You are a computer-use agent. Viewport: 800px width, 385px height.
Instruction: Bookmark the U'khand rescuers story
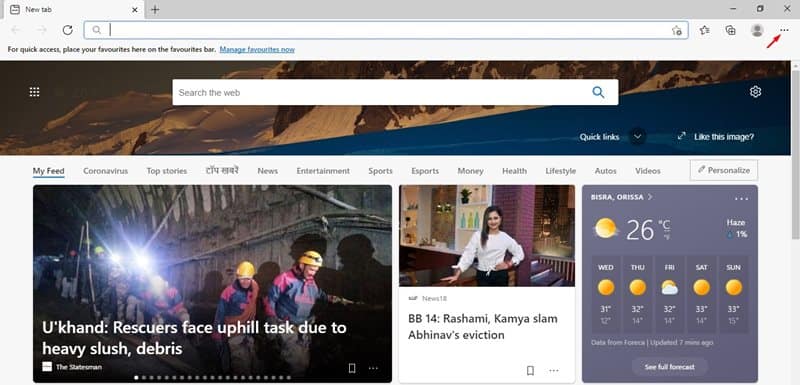[352, 368]
